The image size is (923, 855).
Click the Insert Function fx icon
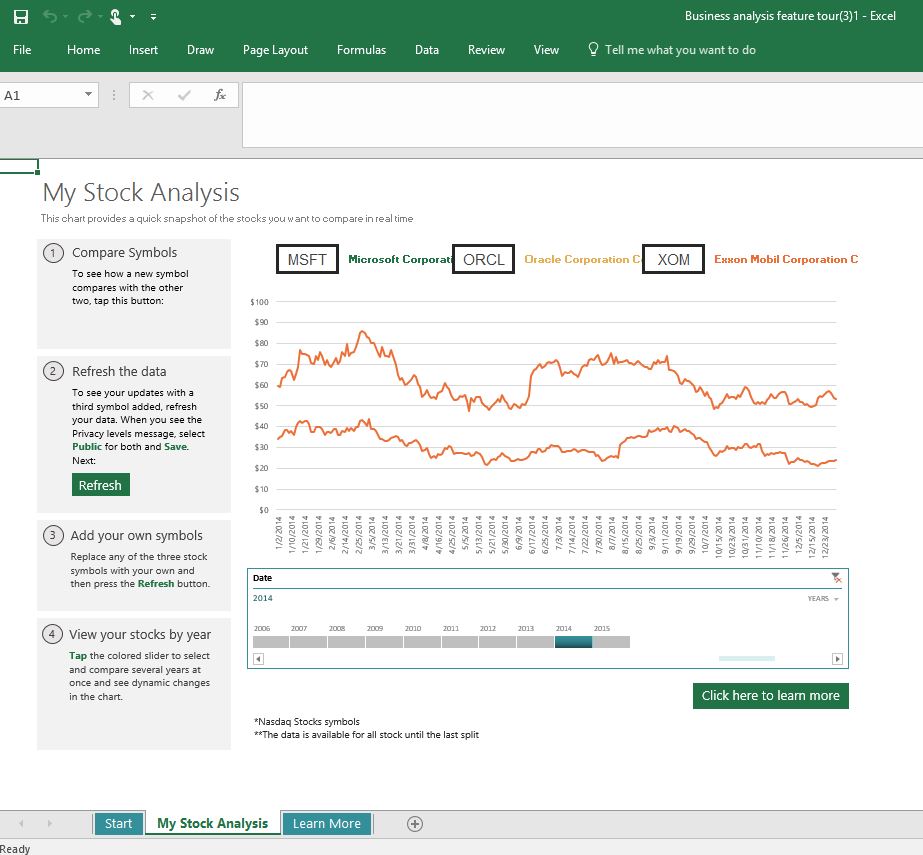(x=220, y=95)
